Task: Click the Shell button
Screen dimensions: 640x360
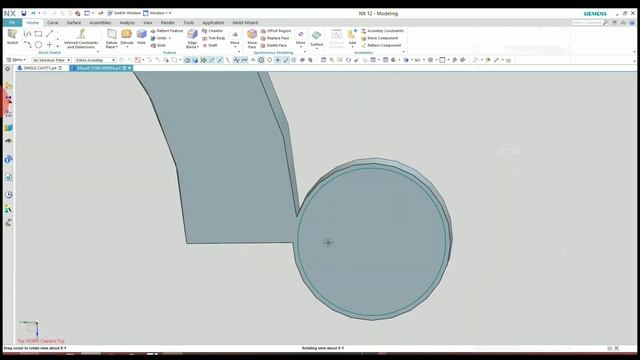Action: [158, 45]
